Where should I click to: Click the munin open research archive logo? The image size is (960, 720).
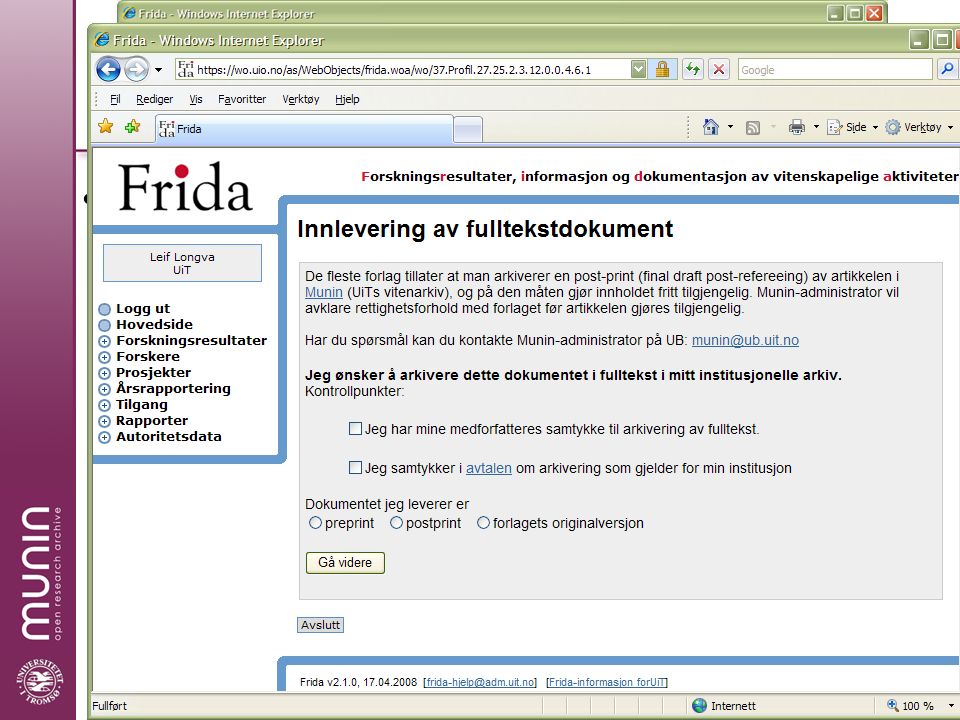tap(41, 573)
